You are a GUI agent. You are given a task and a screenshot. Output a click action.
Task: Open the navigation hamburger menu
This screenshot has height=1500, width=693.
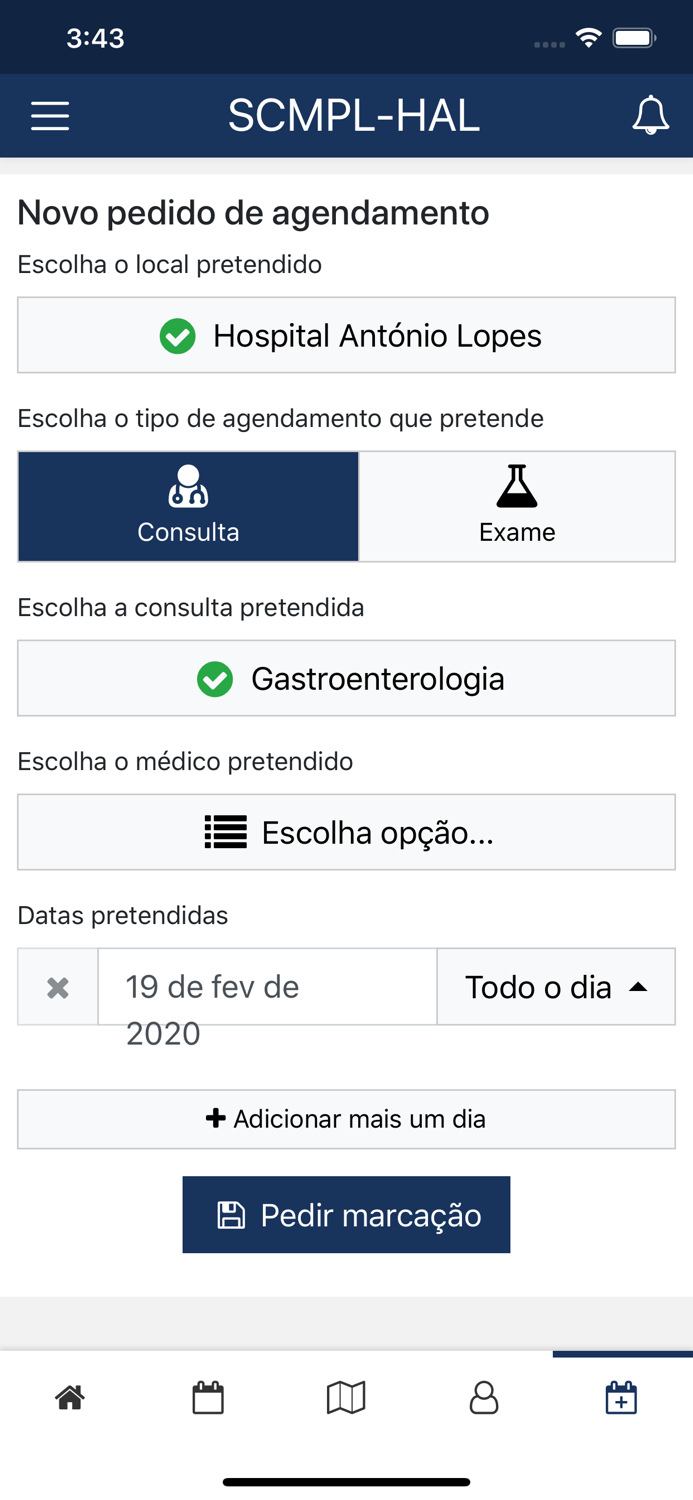49,115
